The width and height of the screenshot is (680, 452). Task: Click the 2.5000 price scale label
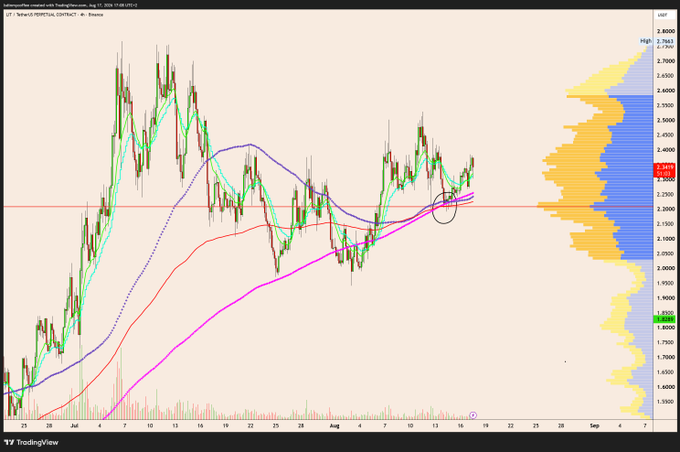pos(665,120)
